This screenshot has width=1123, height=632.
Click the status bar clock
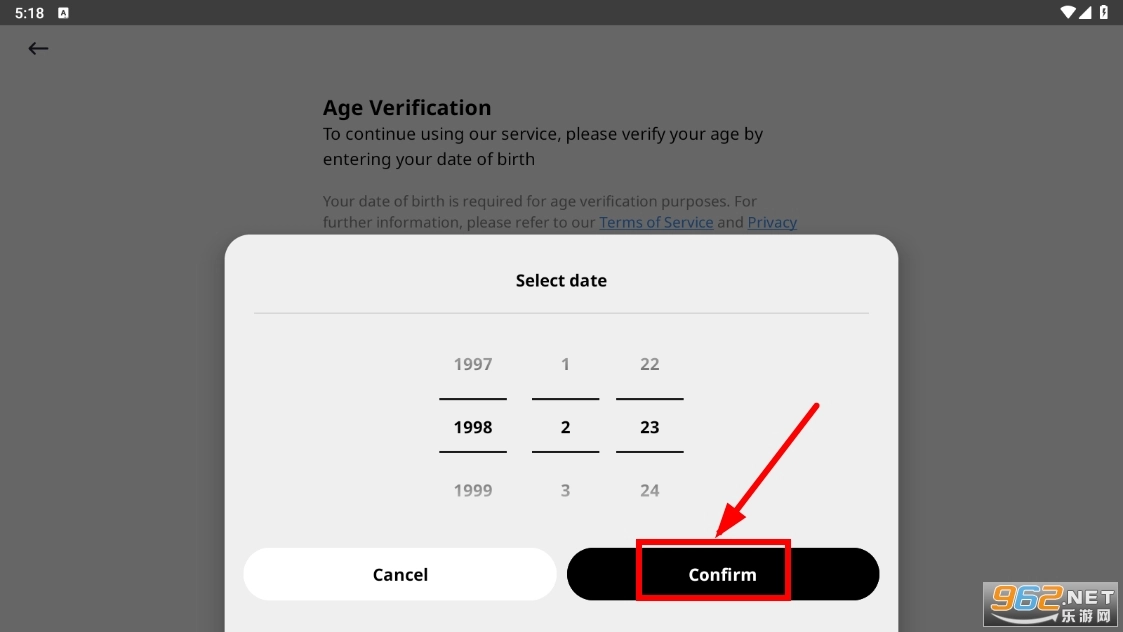pos(29,13)
